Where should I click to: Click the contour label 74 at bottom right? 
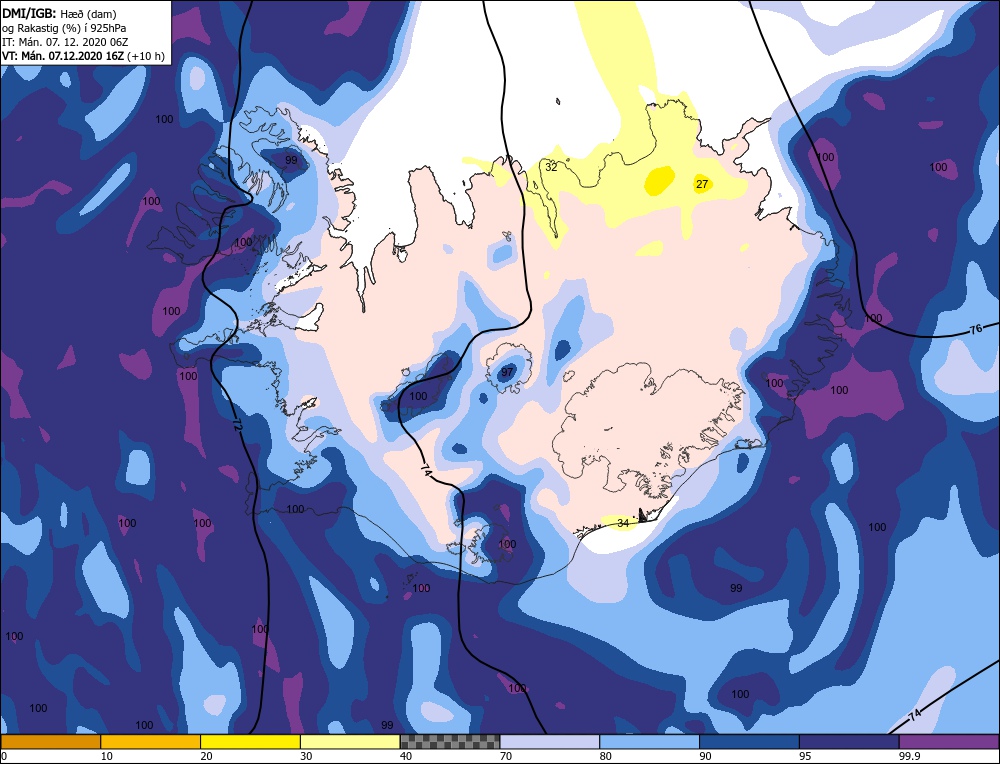(x=915, y=714)
